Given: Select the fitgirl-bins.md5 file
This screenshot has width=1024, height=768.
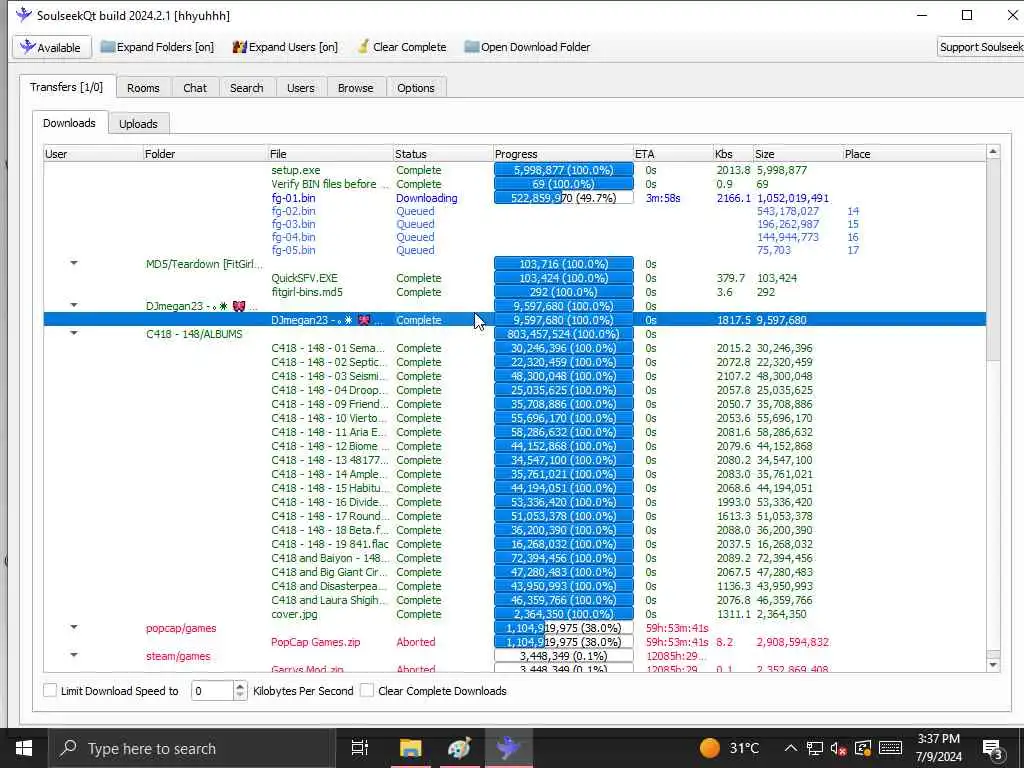Looking at the screenshot, I should pyautogui.click(x=307, y=292).
